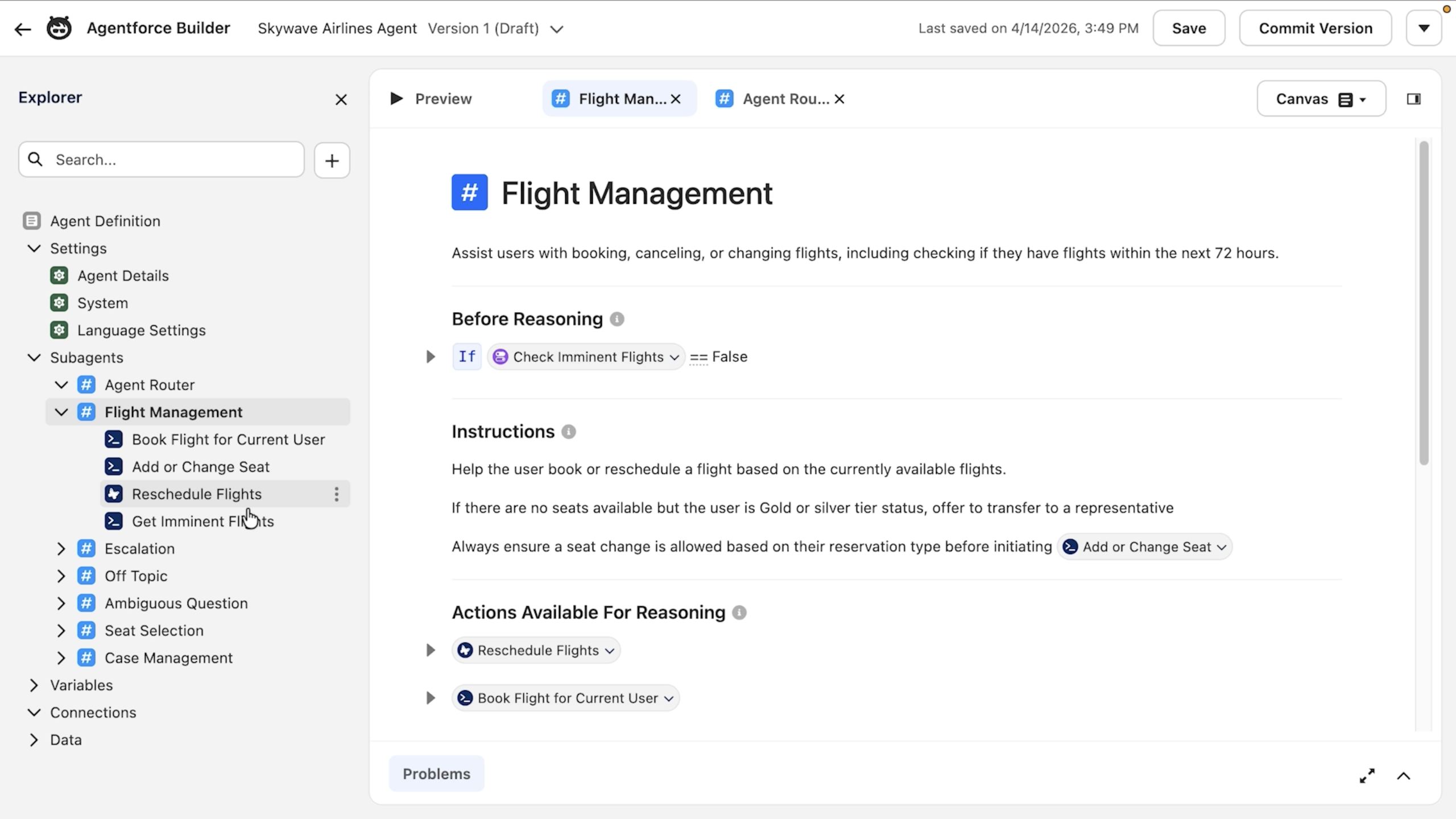Toggle the right side panel icon
1456x819 pixels.
pos(1413,99)
